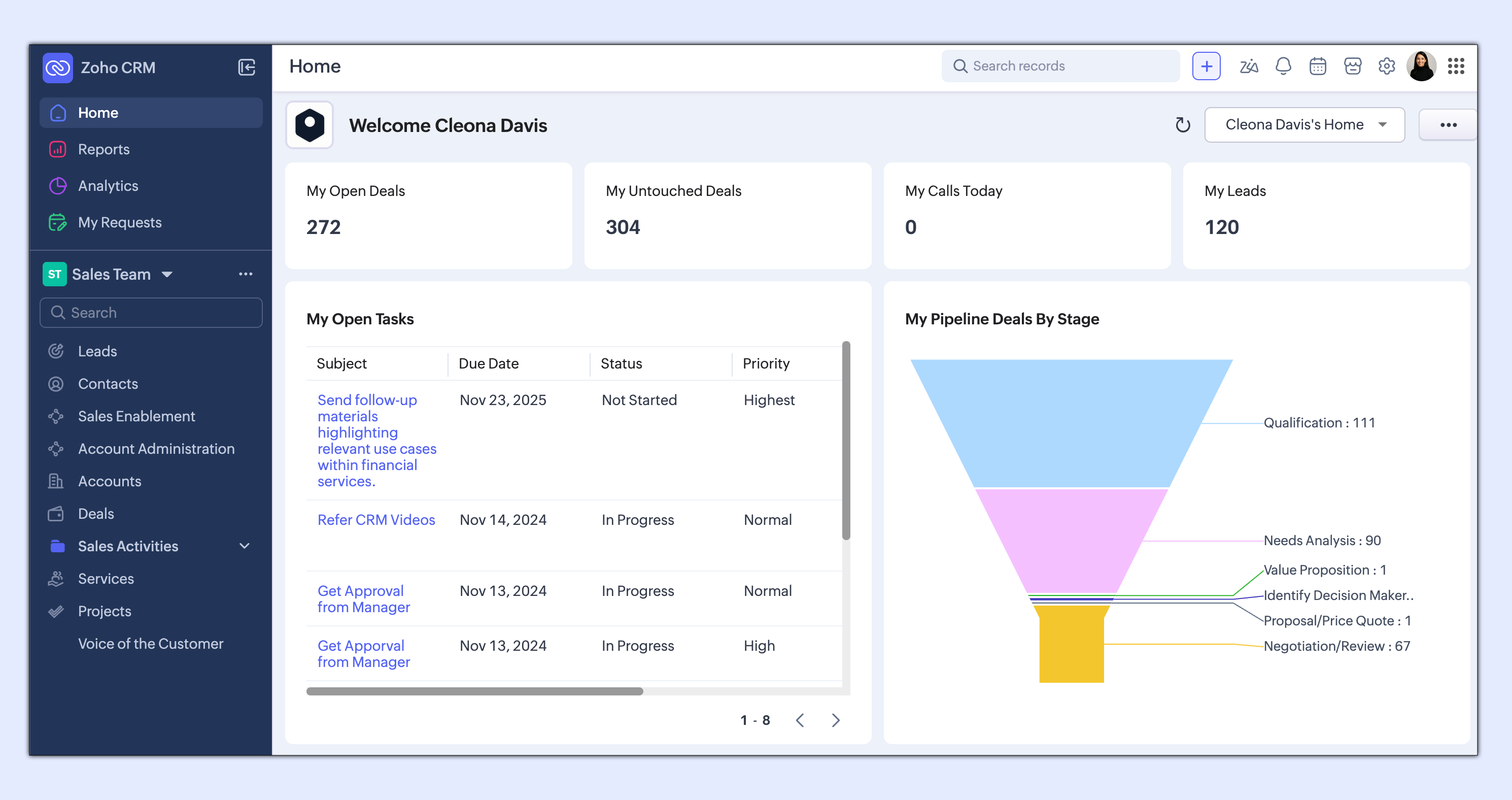Refresh the home dashboard
Screen dimensions: 1512x800
(1183, 124)
